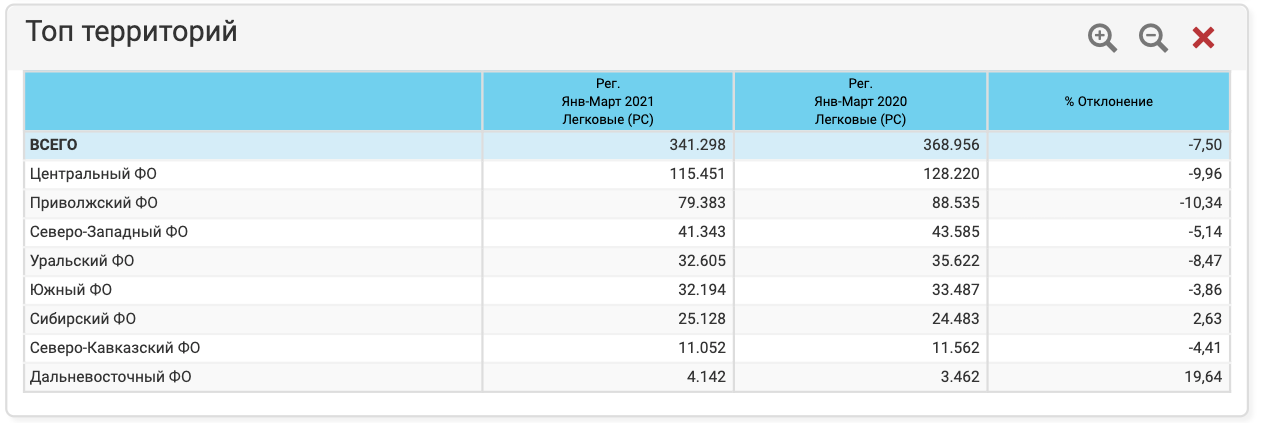Choose the Южный ФО row

(x=71, y=290)
